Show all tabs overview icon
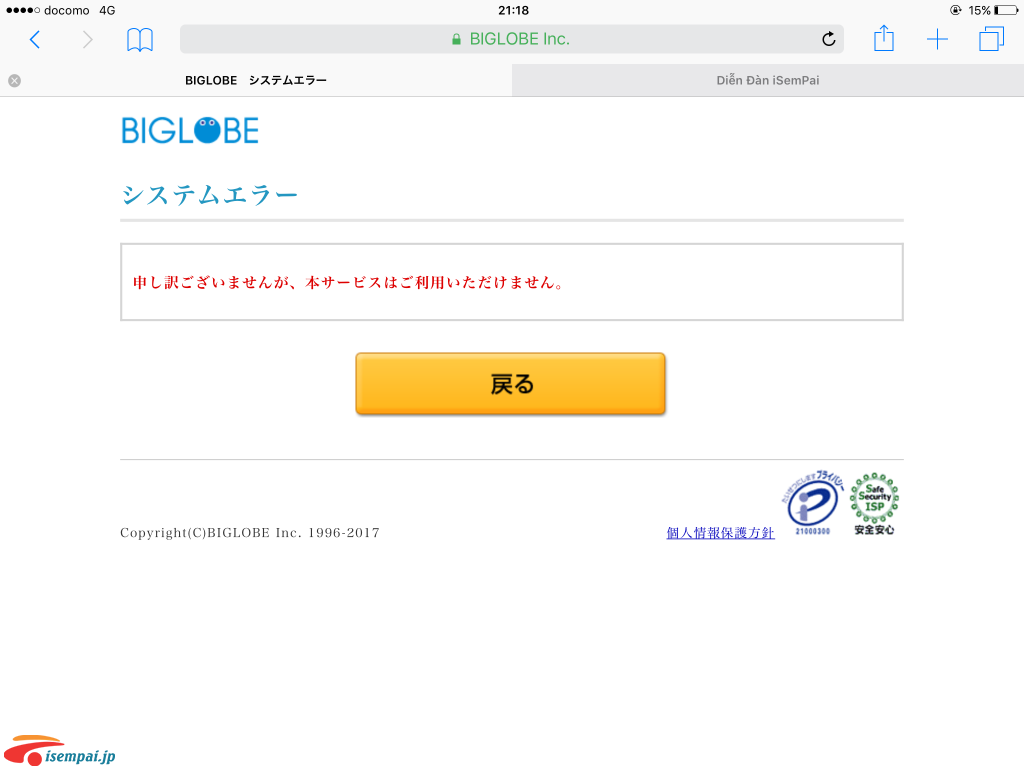This screenshot has width=1024, height=768. tap(991, 39)
